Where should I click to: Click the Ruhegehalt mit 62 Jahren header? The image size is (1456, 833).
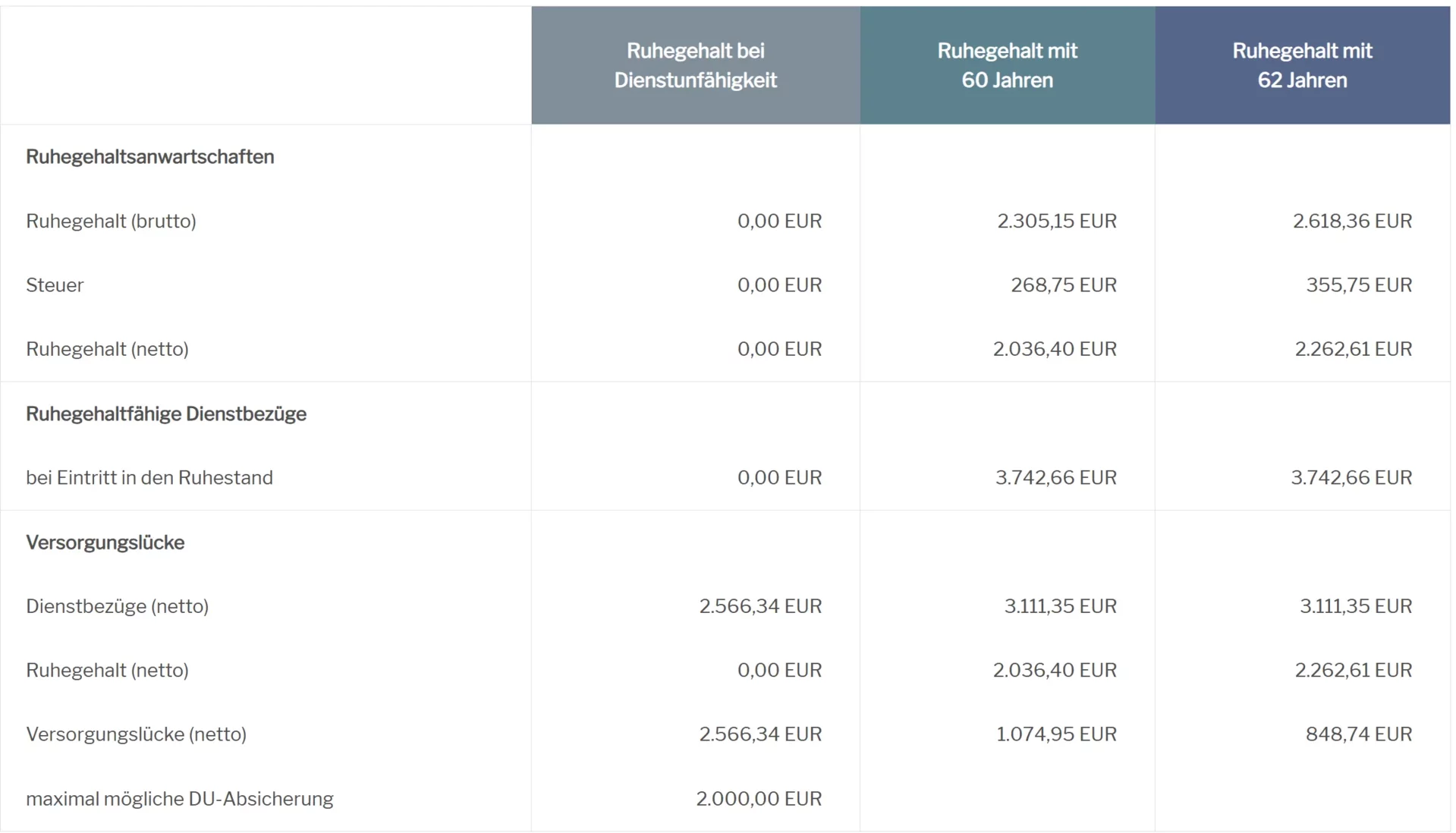click(x=1302, y=65)
